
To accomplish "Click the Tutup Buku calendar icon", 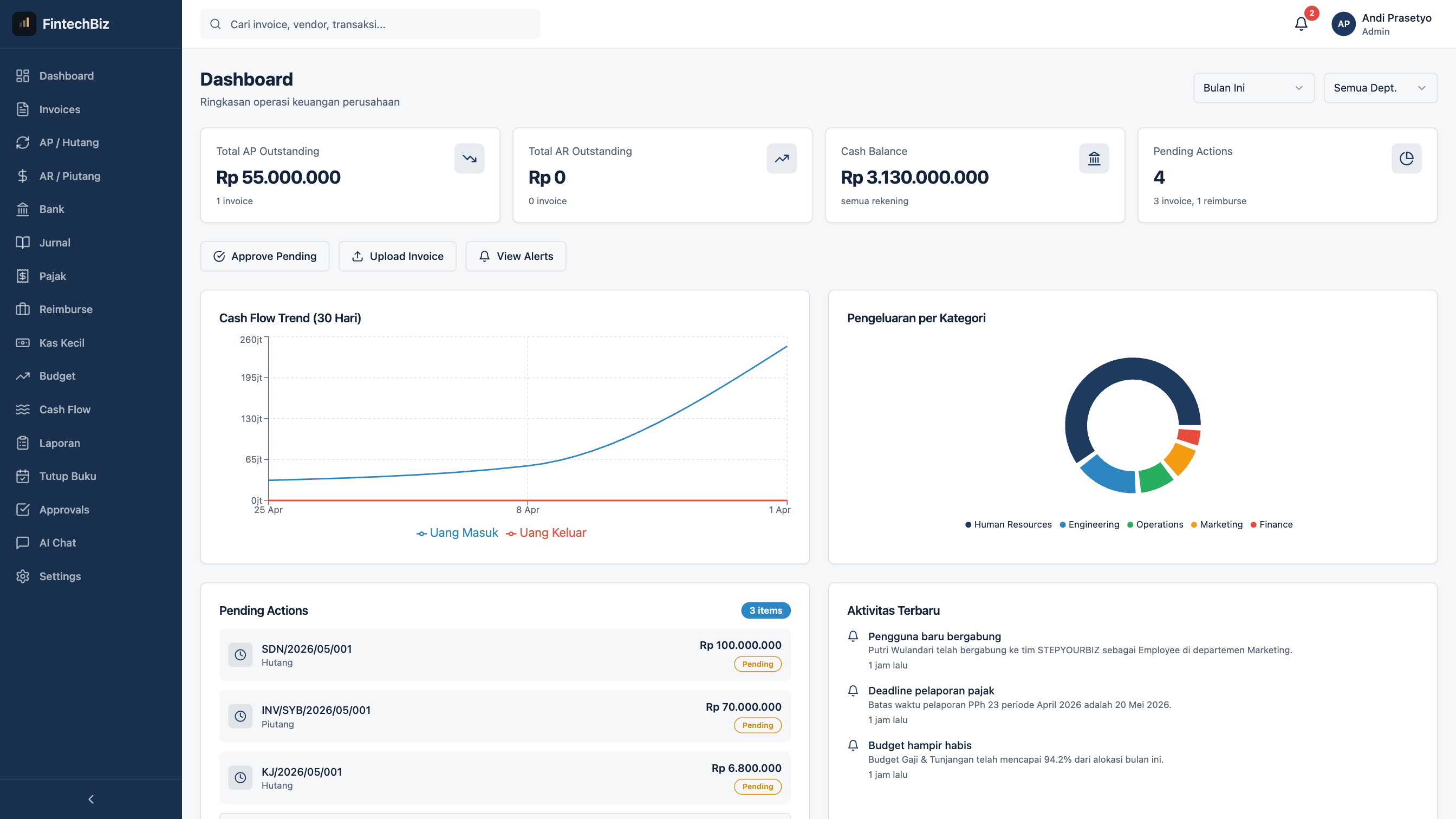I will click(x=23, y=476).
